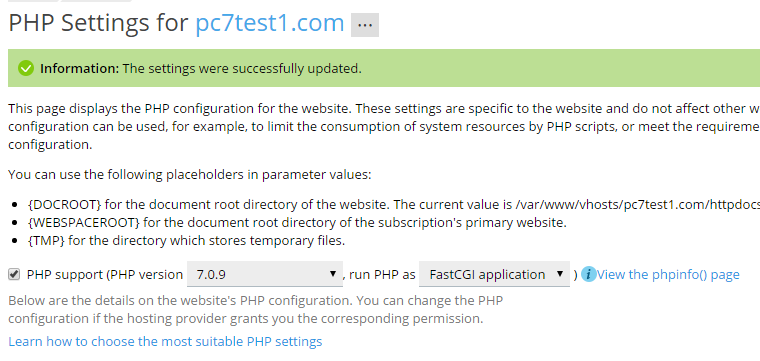Select the {DOCROOT} placeholder text
Screen dimensions: 760x361
click(64, 205)
